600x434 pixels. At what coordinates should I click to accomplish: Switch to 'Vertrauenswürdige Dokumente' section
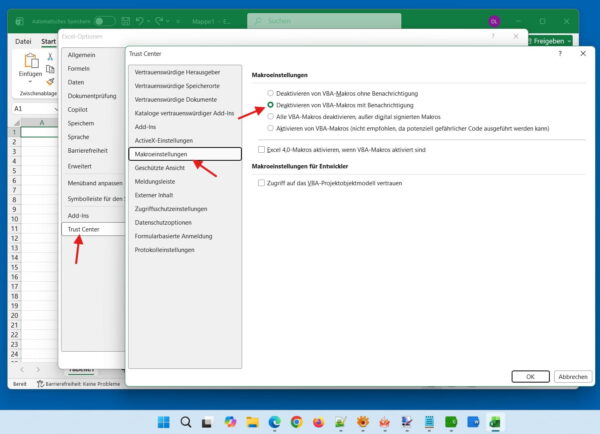[x=185, y=100]
